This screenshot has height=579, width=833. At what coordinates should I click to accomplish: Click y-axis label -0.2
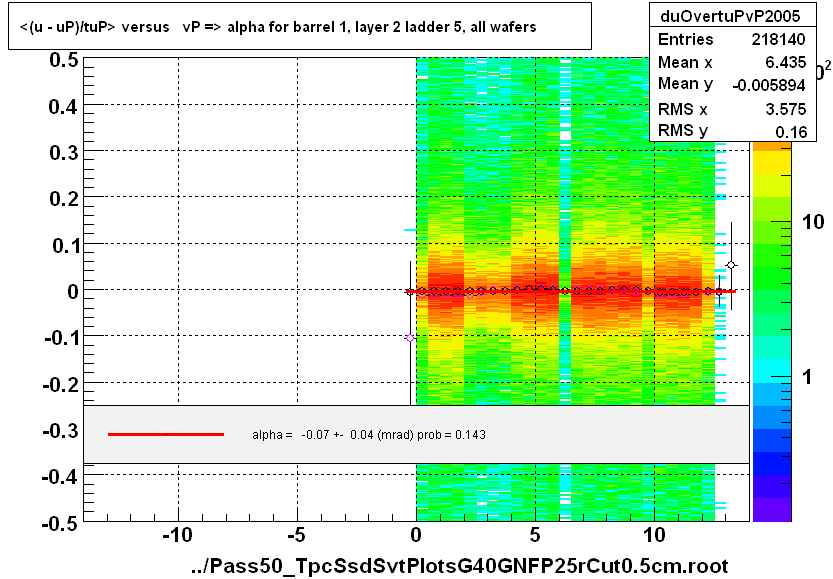click(61, 384)
